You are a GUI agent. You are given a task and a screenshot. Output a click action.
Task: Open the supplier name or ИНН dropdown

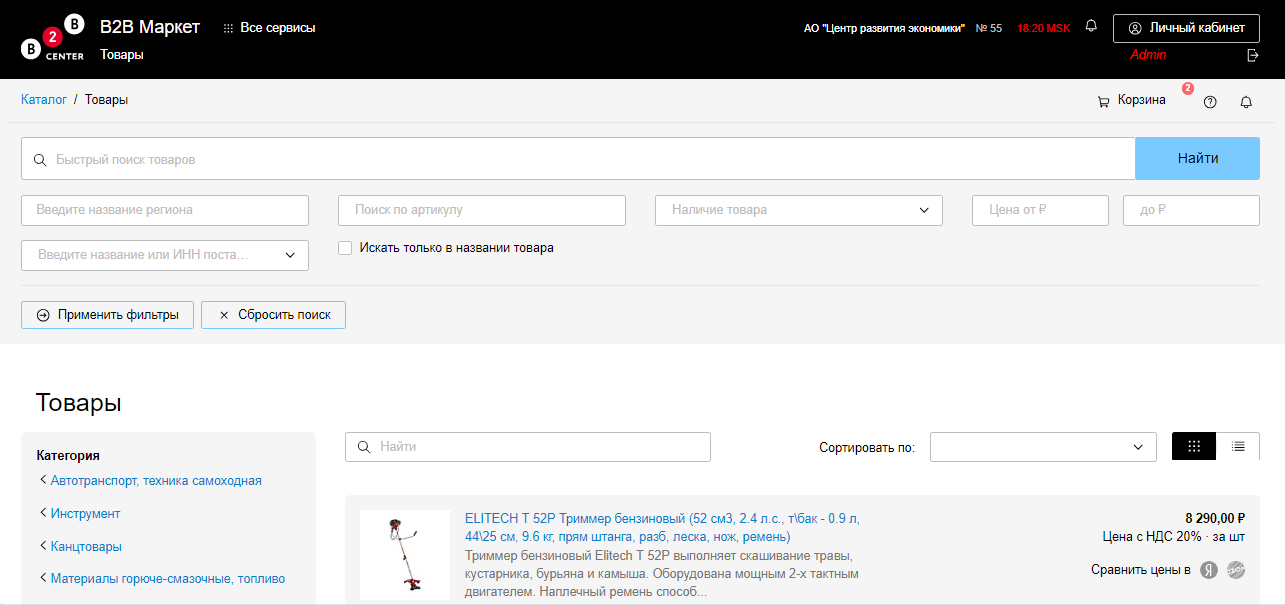click(165, 255)
